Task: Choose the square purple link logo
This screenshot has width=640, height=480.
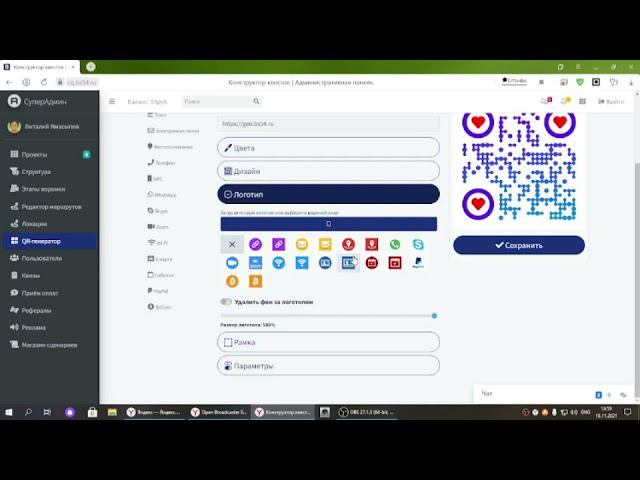Action: (x=279, y=244)
